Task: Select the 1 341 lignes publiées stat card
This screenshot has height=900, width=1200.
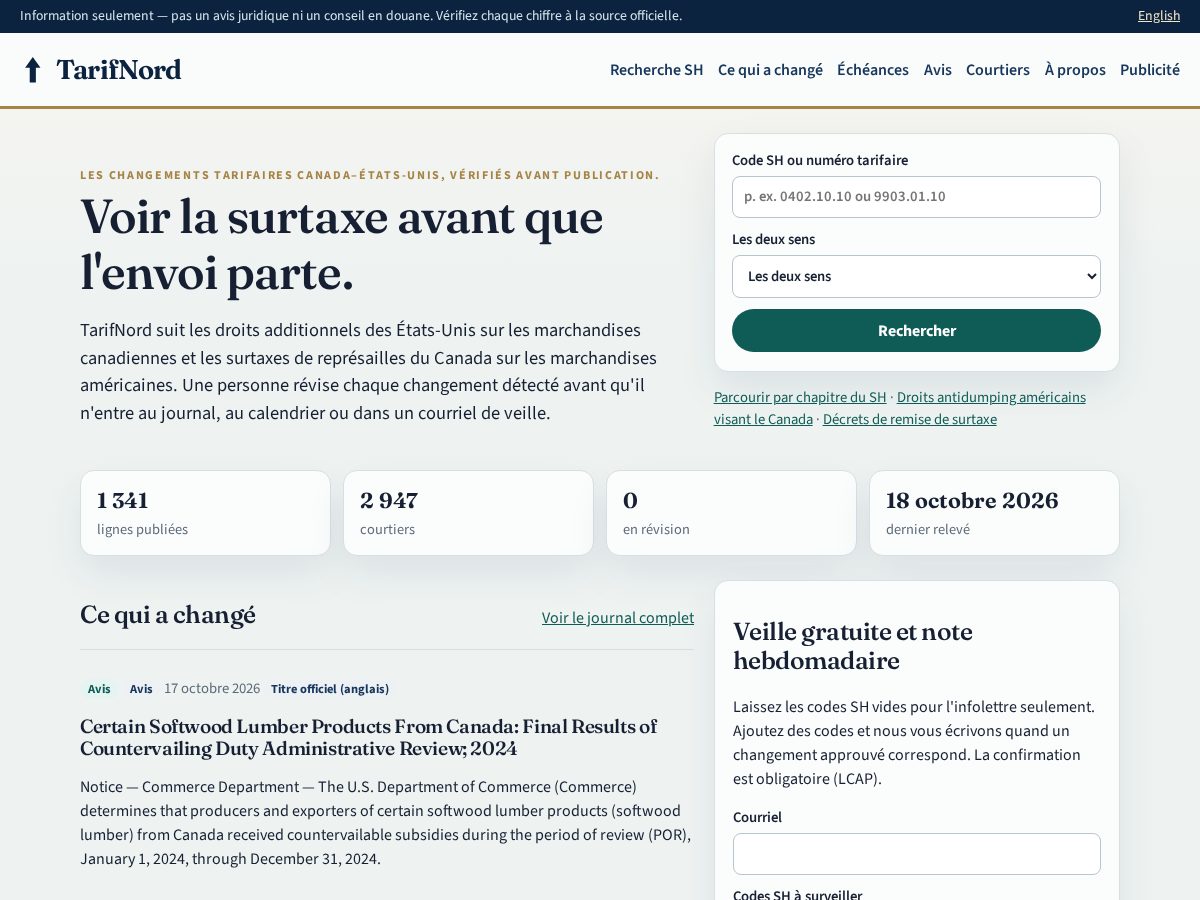Action: (205, 513)
